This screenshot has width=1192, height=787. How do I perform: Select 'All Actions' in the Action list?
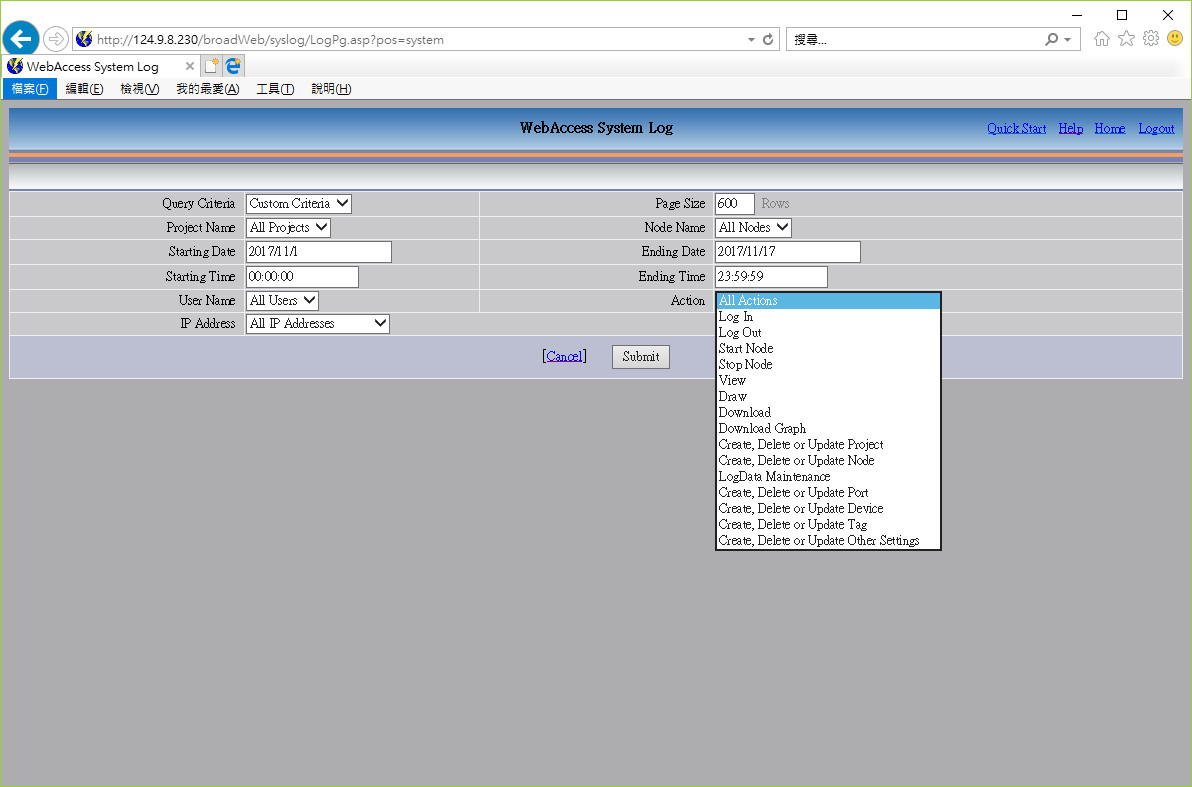828,301
